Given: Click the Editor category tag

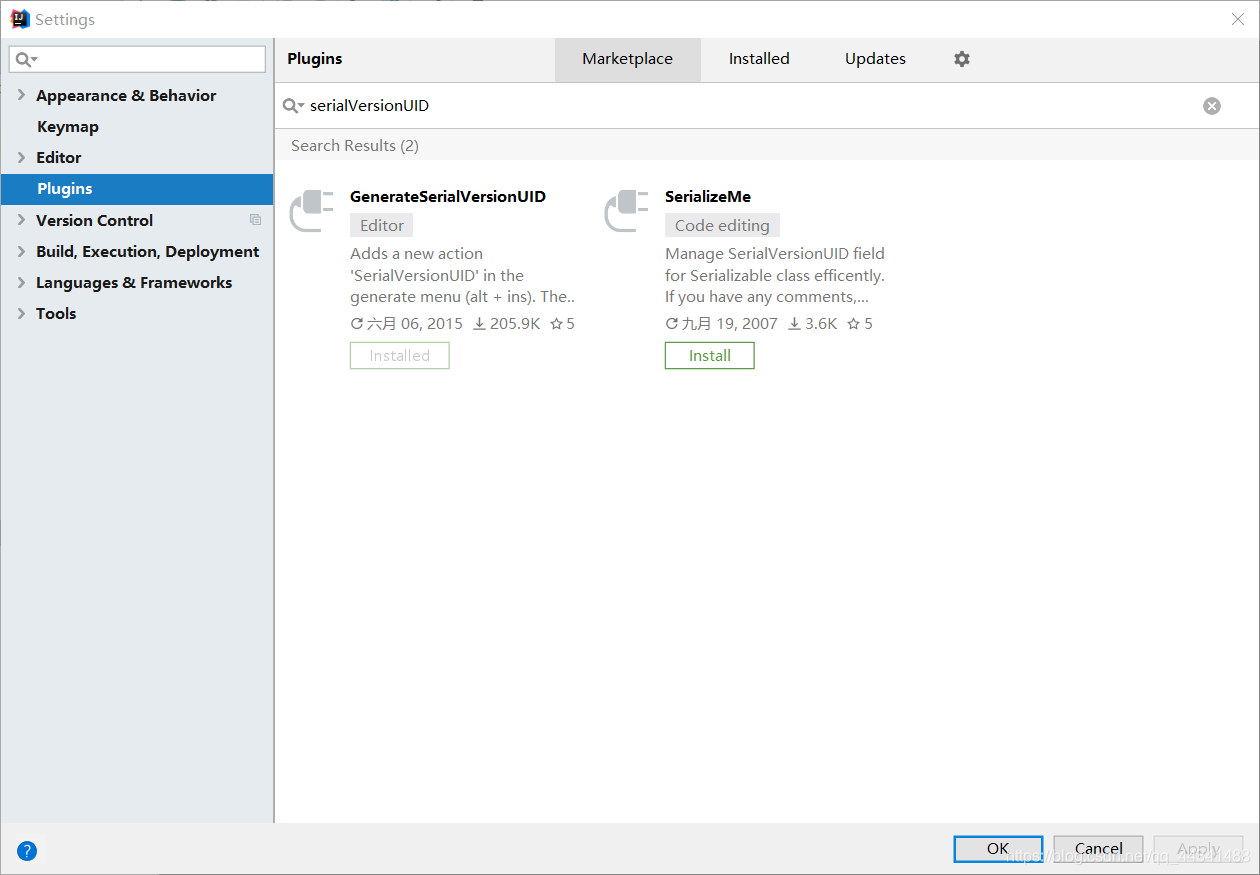Looking at the screenshot, I should click(x=382, y=225).
